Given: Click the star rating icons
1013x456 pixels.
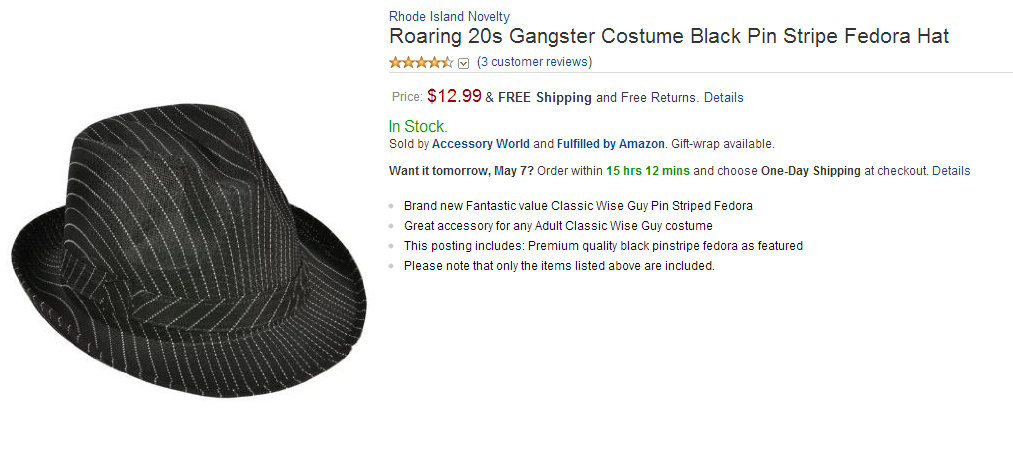Looking at the screenshot, I should [421, 62].
